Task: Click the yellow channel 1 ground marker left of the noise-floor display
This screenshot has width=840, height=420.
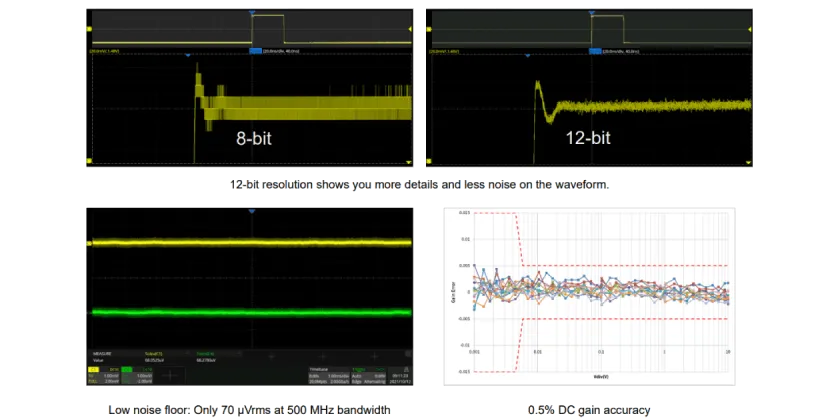Action: click(x=89, y=243)
